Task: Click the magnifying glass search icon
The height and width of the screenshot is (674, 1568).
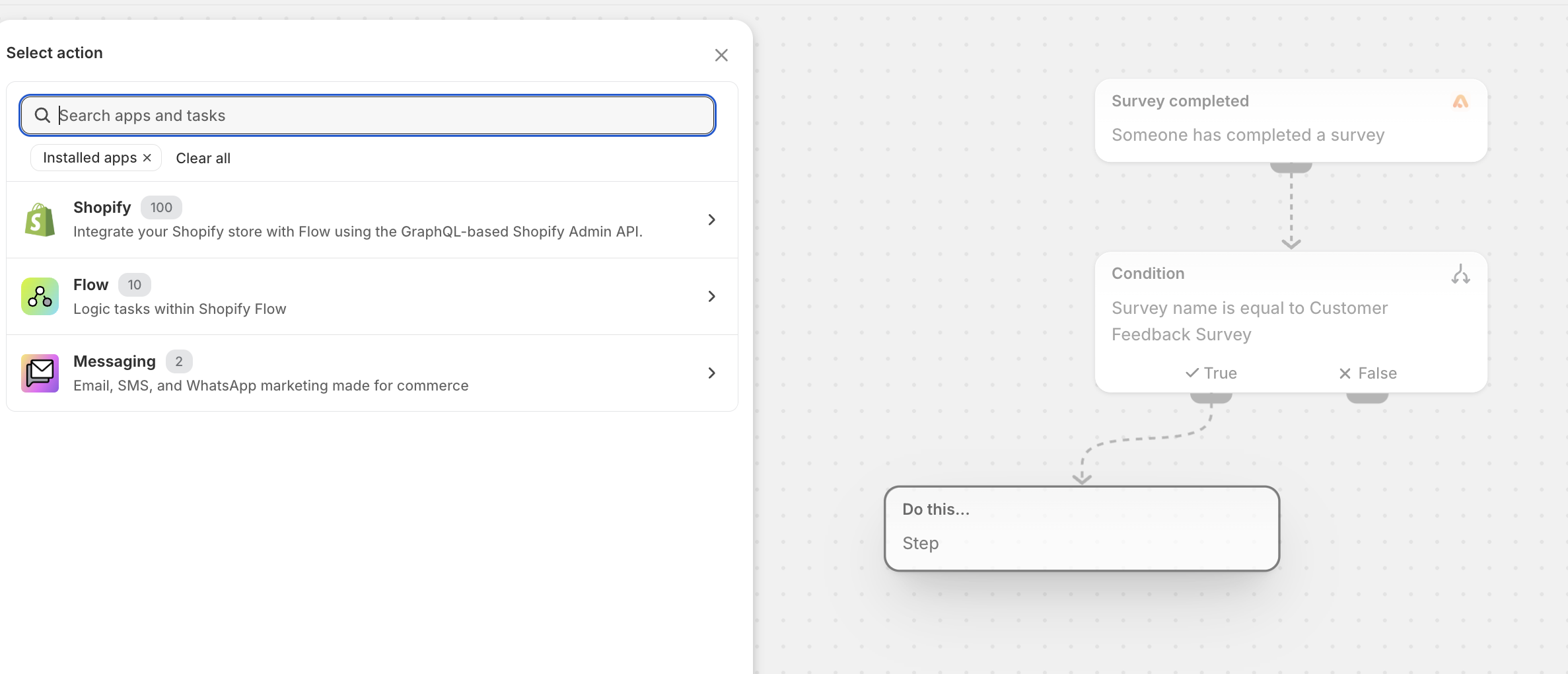Action: [42, 116]
